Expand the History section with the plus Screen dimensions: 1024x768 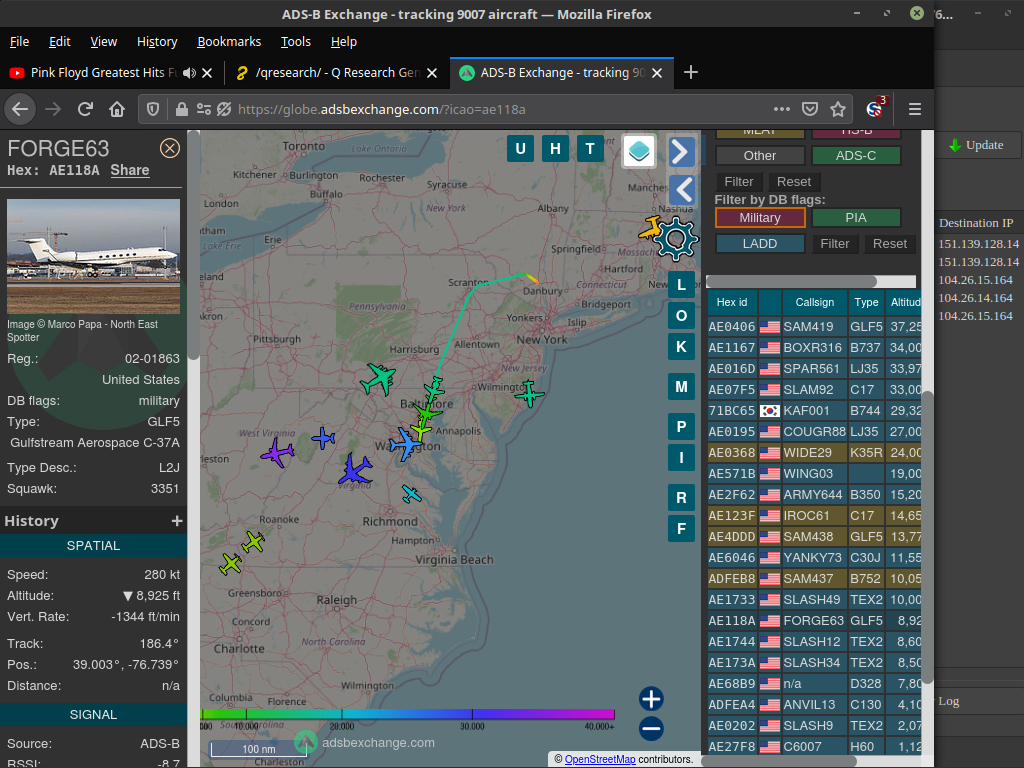(176, 521)
